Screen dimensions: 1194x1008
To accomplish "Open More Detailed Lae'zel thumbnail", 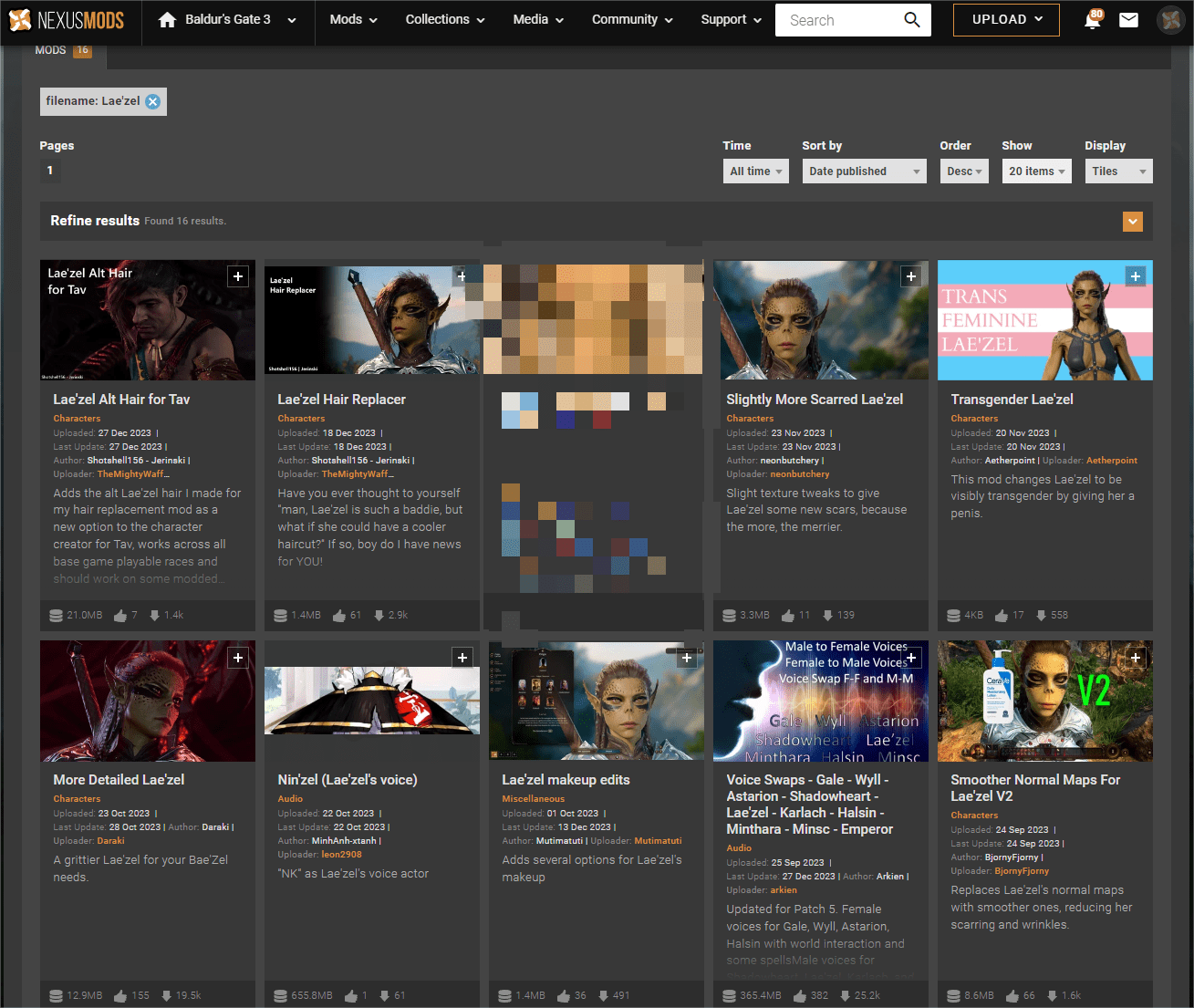I will point(148,701).
